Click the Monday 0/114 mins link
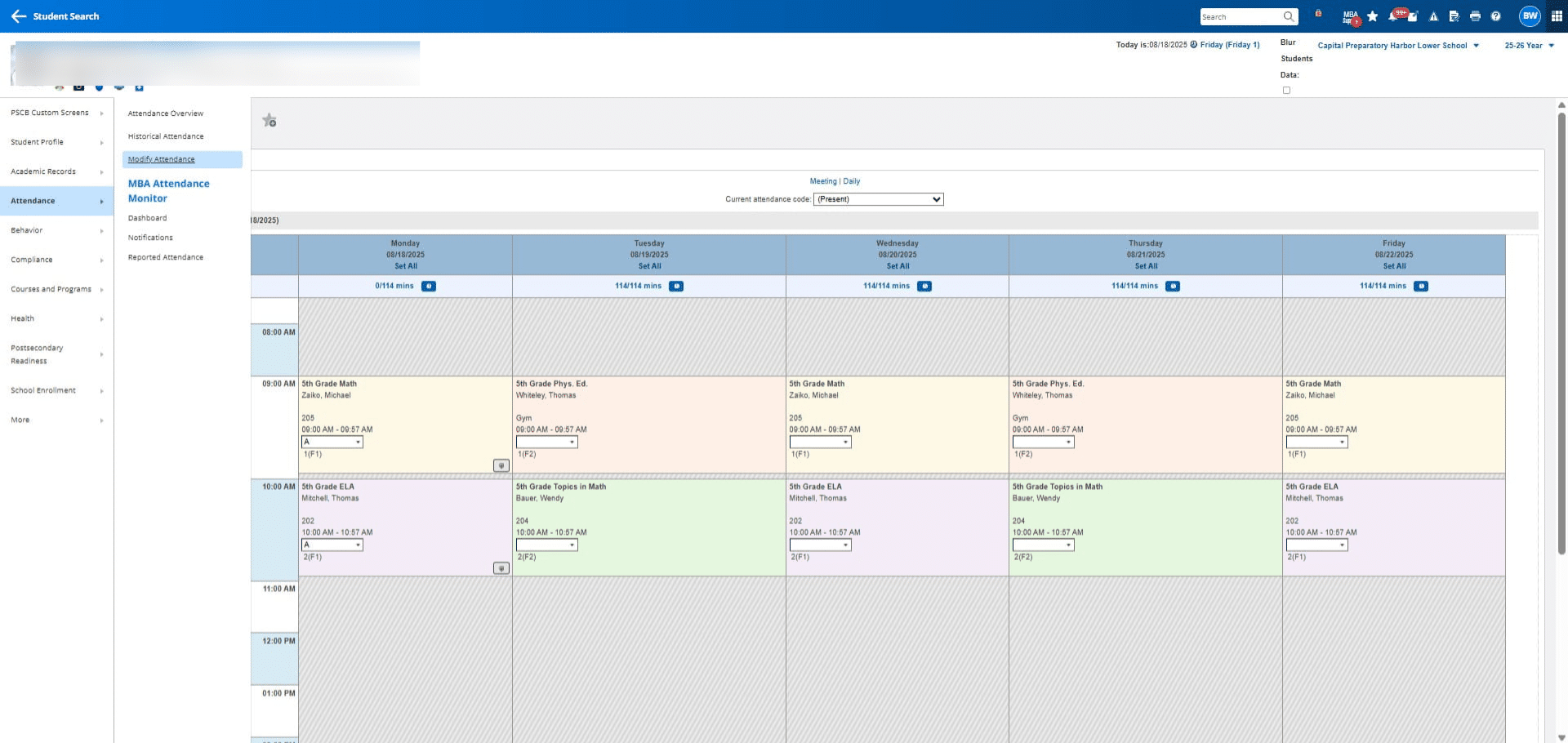 [x=394, y=286]
